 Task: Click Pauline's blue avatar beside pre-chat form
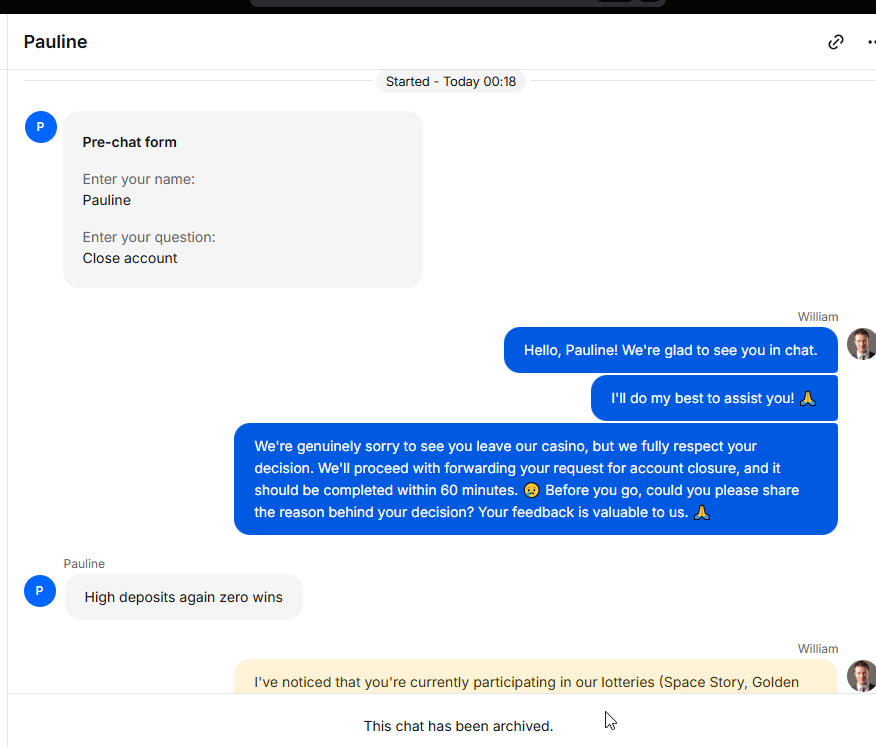point(41,127)
